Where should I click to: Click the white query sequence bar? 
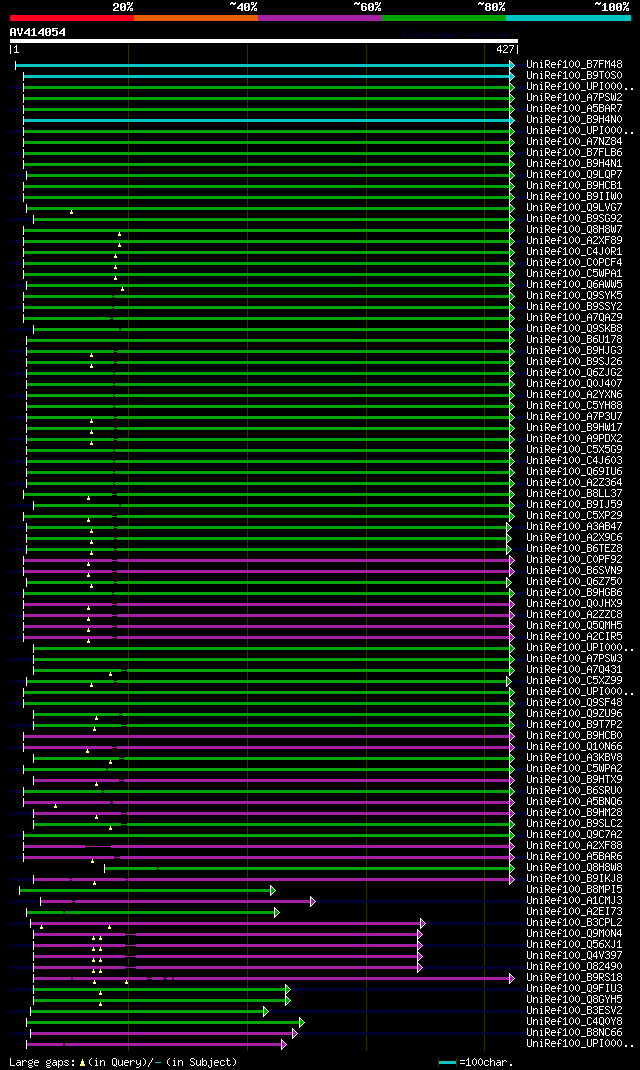click(x=264, y=41)
